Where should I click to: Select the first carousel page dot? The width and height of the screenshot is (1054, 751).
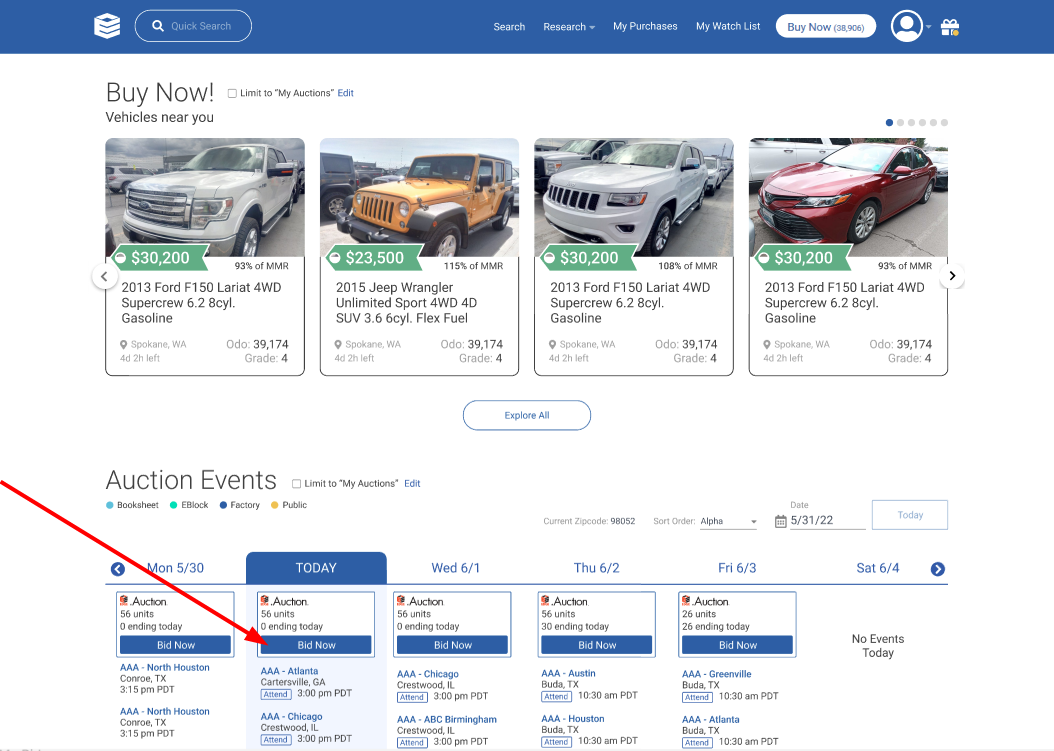click(x=889, y=122)
